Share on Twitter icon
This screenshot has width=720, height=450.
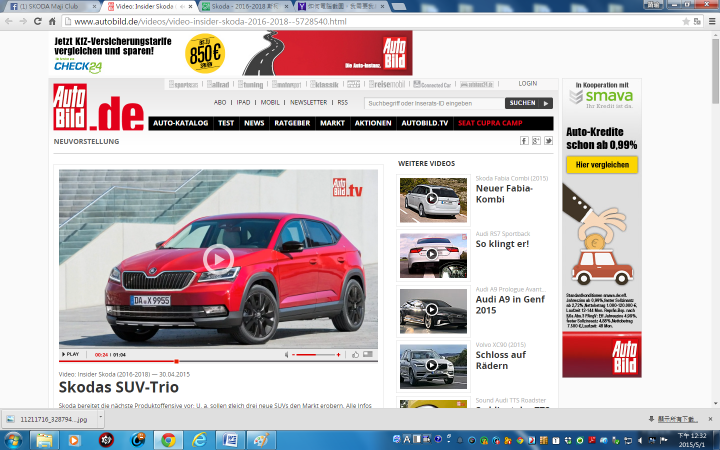[548, 141]
